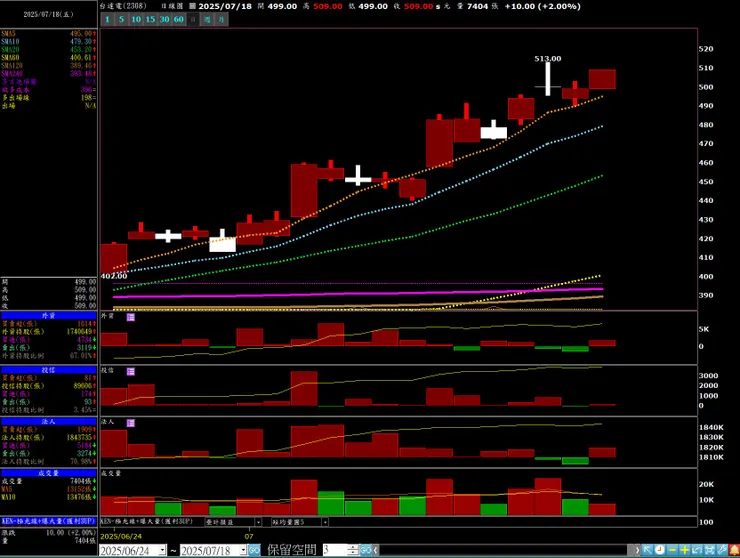
Task: Click the blue KEN indicator label at bottom left
Action: point(49,521)
